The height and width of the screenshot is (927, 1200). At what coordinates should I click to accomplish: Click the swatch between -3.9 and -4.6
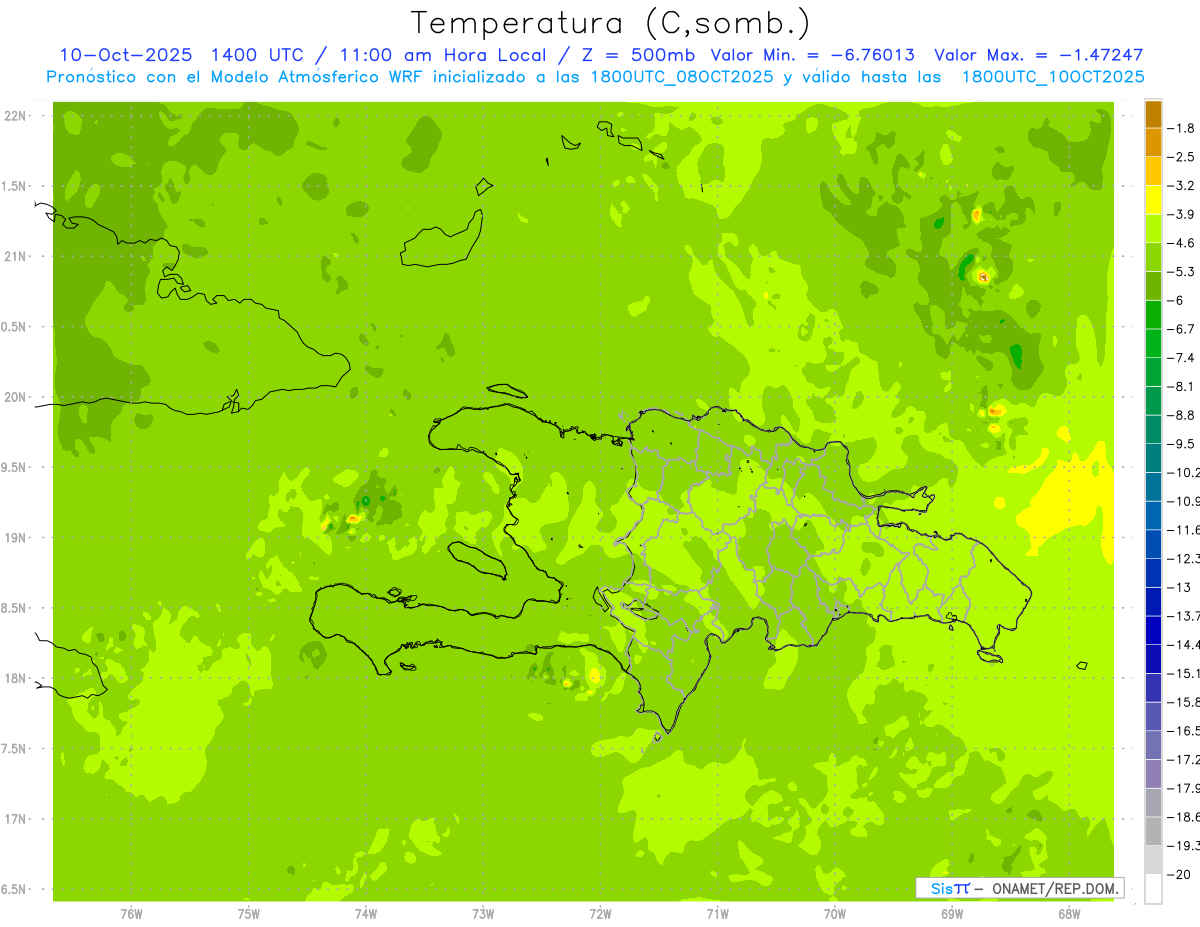click(x=1153, y=228)
